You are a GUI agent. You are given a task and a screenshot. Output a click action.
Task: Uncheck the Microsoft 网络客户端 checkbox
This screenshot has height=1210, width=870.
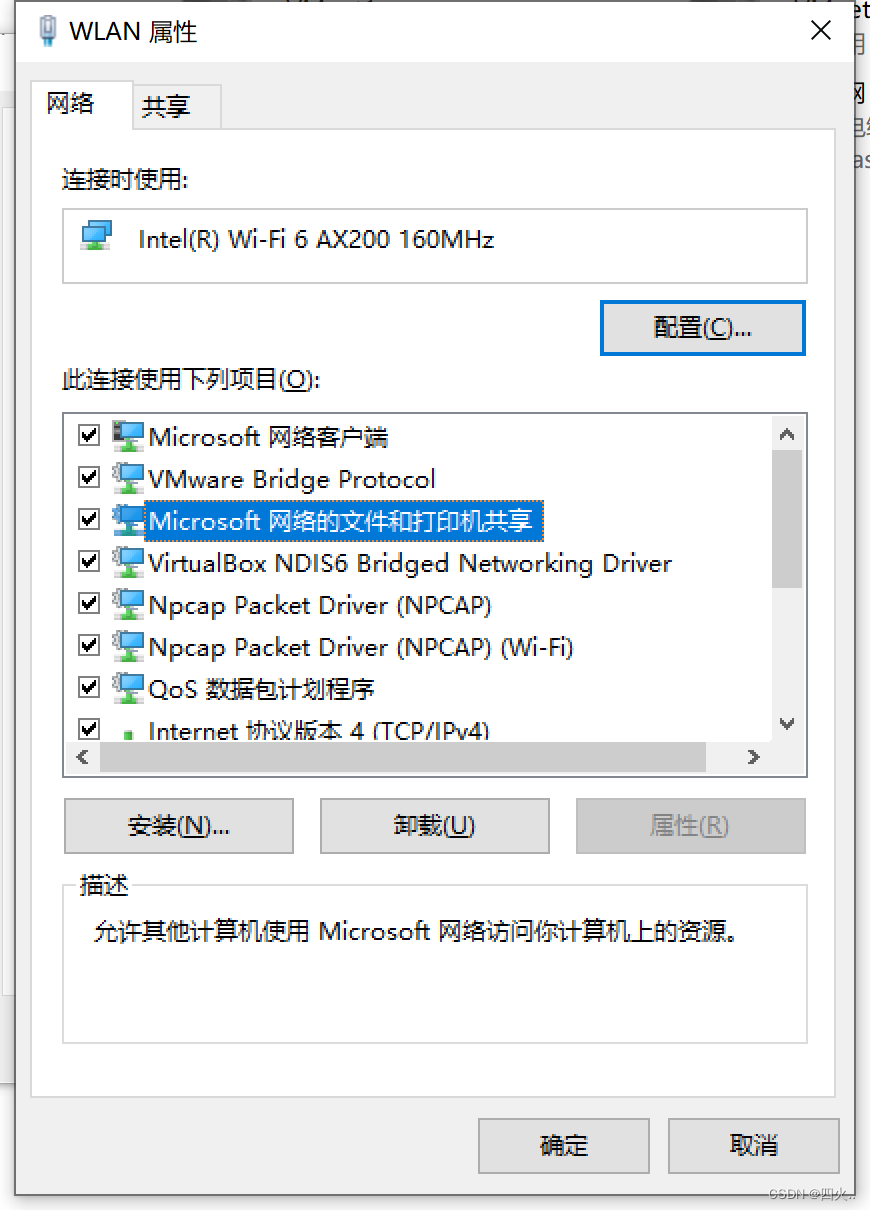[89, 435]
